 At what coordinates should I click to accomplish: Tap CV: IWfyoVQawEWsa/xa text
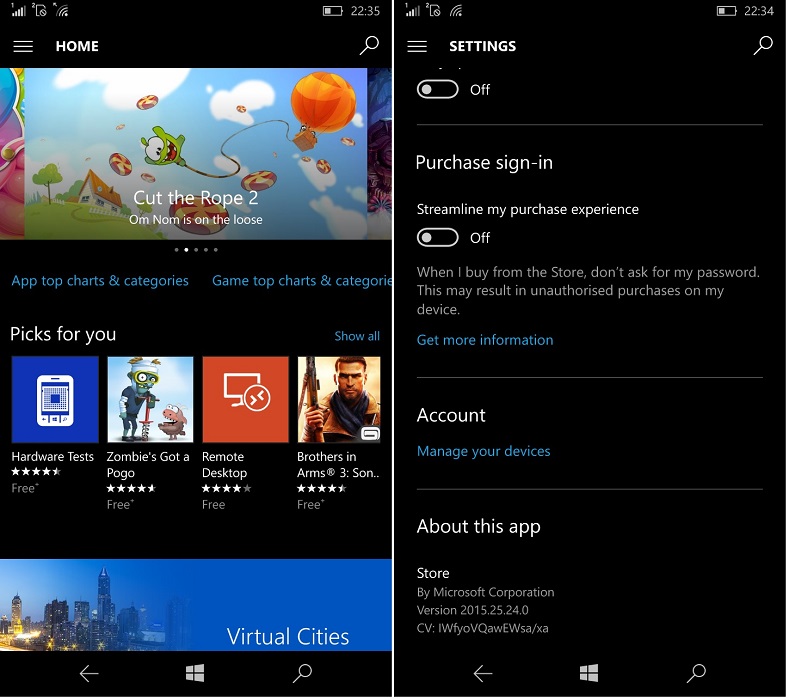pos(483,630)
